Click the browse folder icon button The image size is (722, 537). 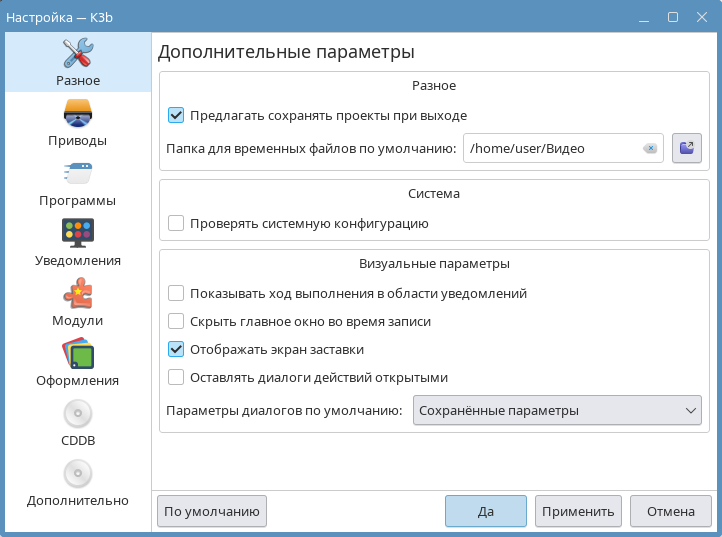point(687,148)
